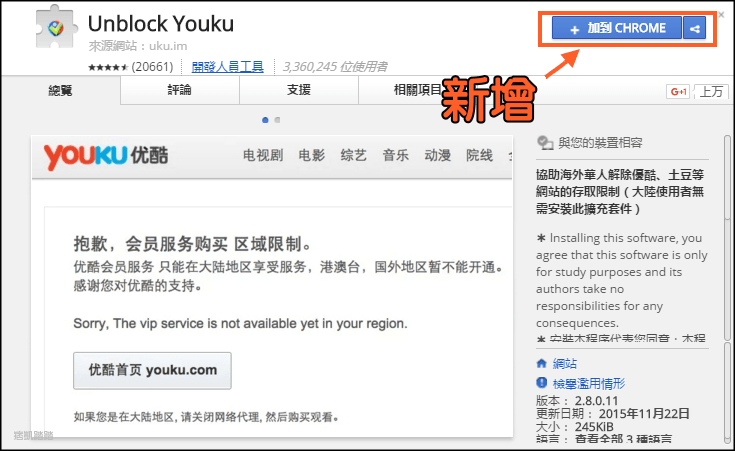Select the first screenshot carousel dot
The image size is (735, 451).
265,120
